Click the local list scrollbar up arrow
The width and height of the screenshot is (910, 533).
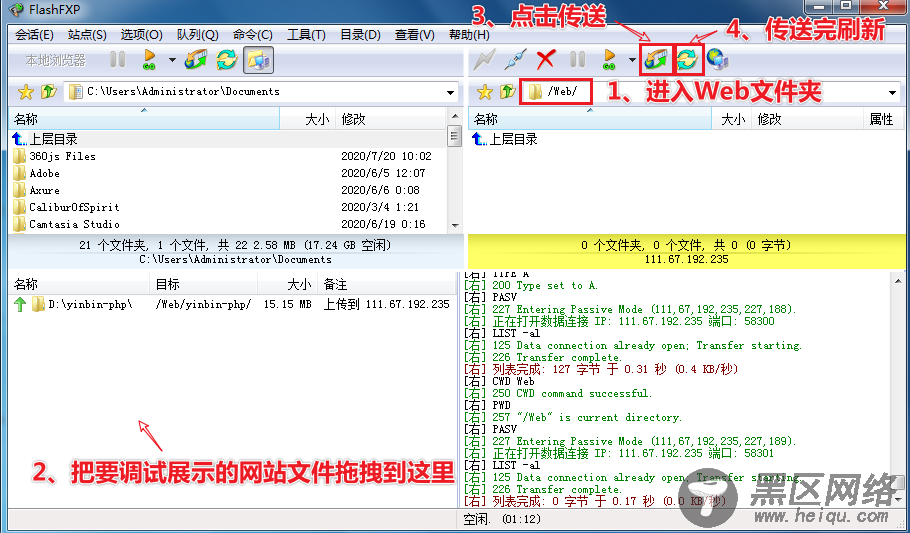click(x=454, y=116)
